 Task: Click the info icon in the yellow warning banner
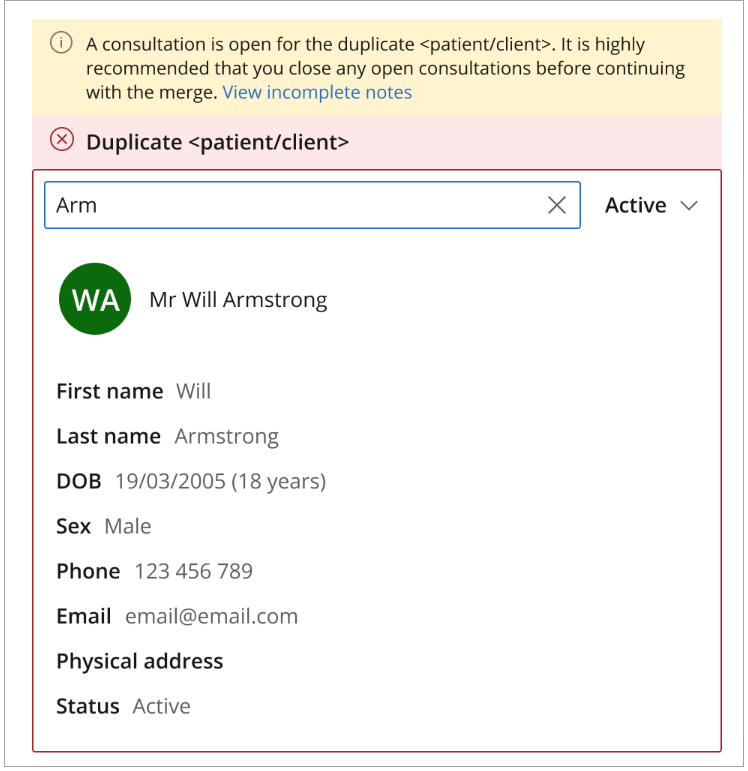point(62,44)
